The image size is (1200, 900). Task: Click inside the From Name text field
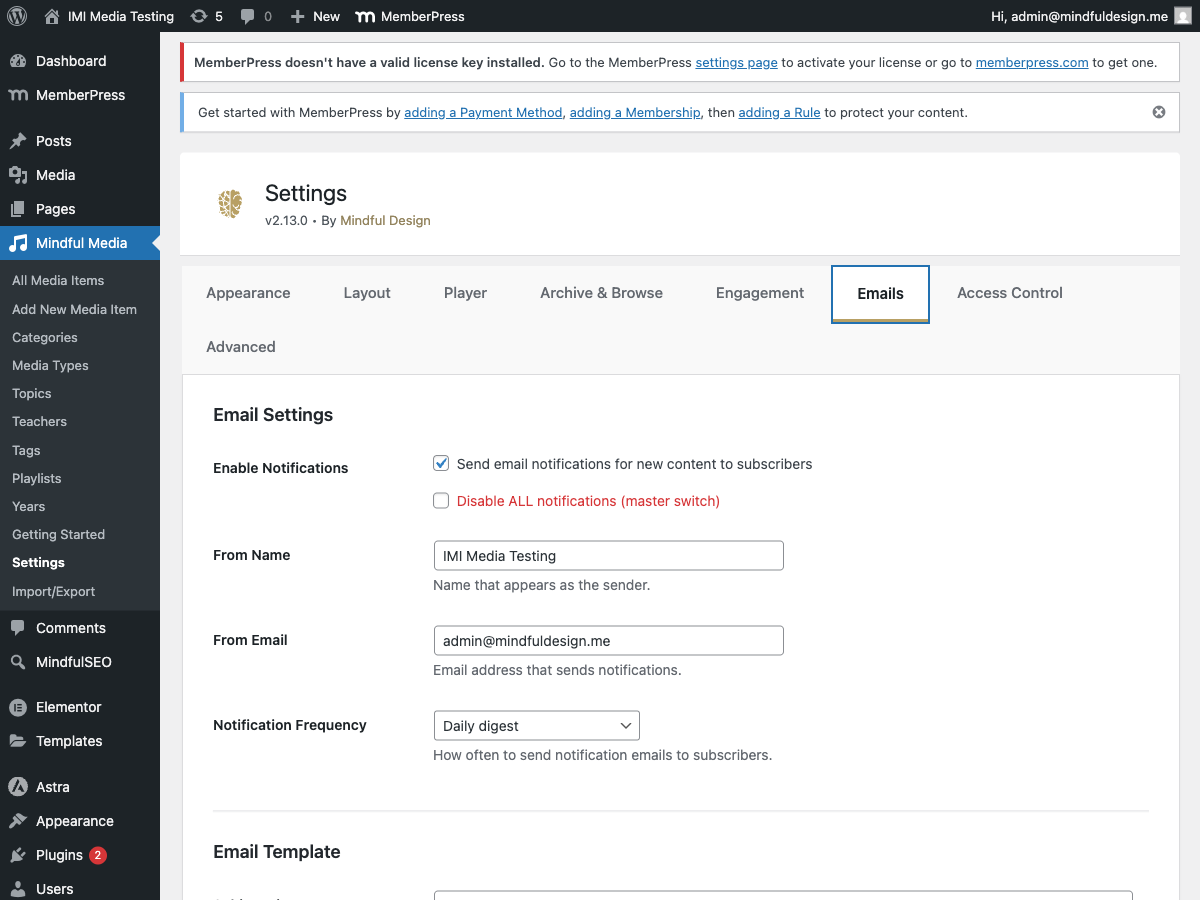tap(608, 555)
